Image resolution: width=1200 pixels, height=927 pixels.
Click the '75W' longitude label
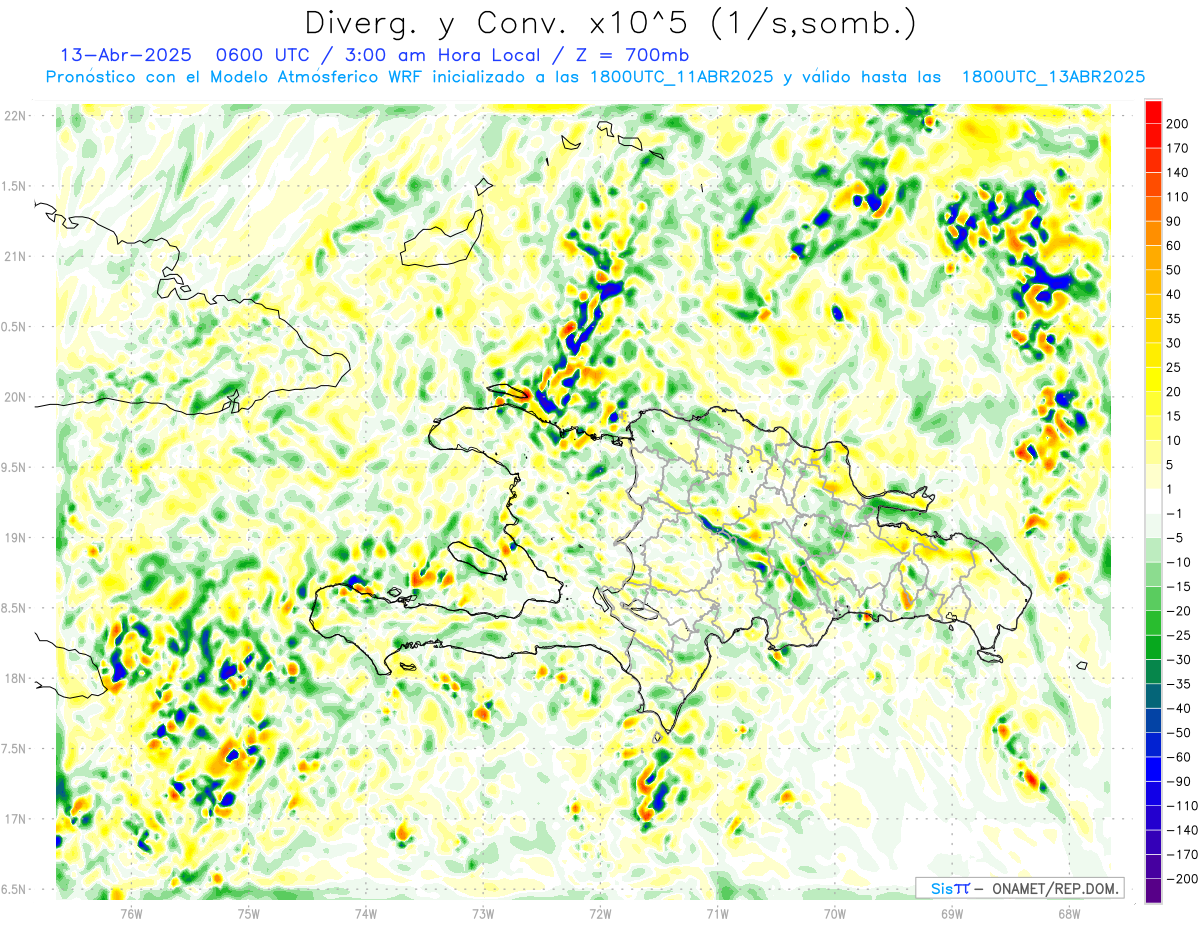click(249, 913)
